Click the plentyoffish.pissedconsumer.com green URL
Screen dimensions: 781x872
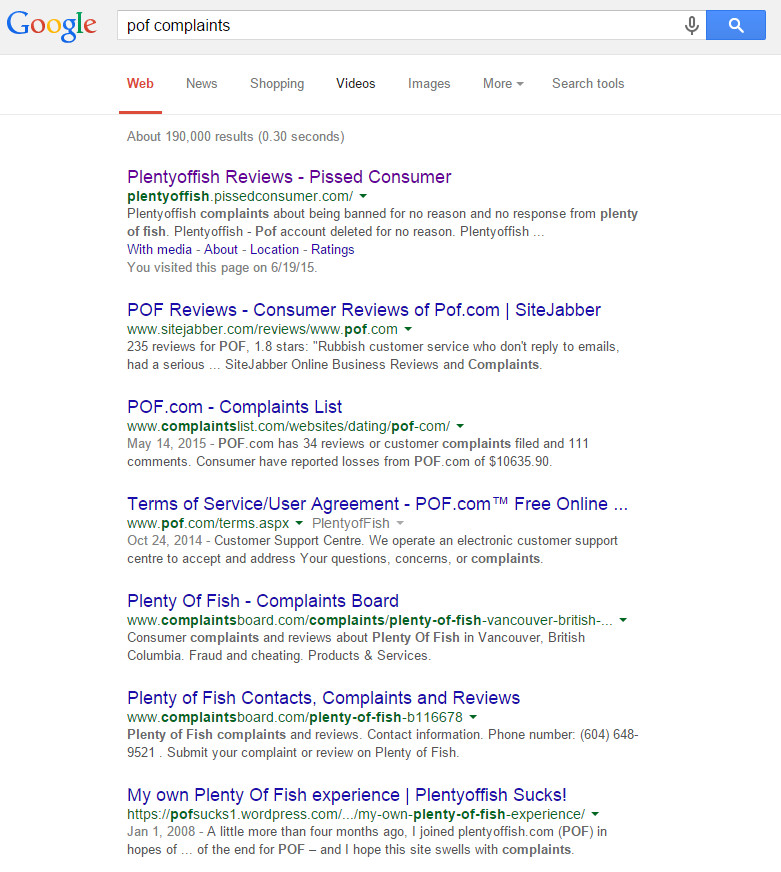(240, 196)
